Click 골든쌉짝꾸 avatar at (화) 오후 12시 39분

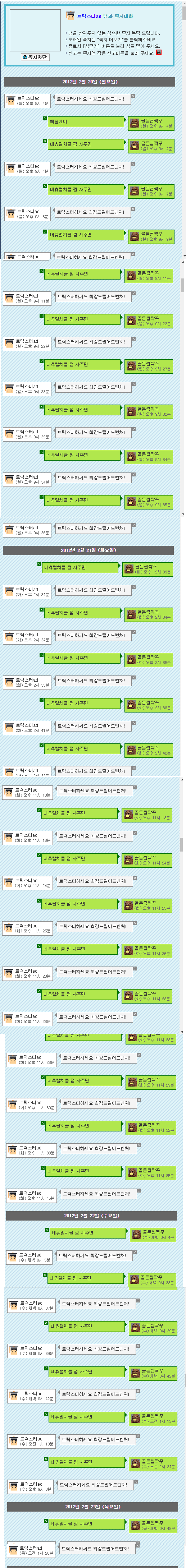click(129, 569)
